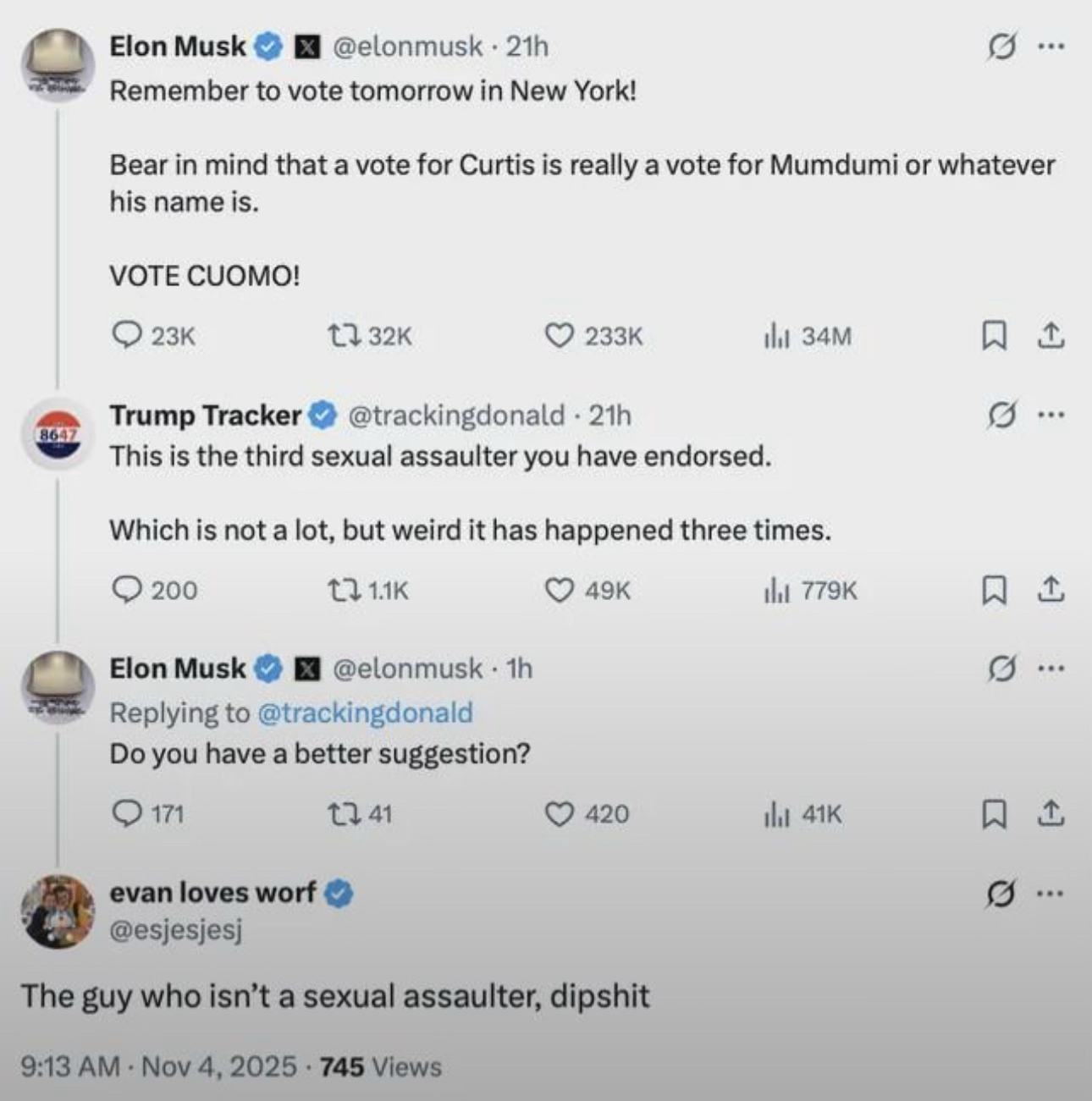Open more options menu on Trump Tracker reply
Viewport: 1092px width, 1101px height.
click(x=1050, y=416)
